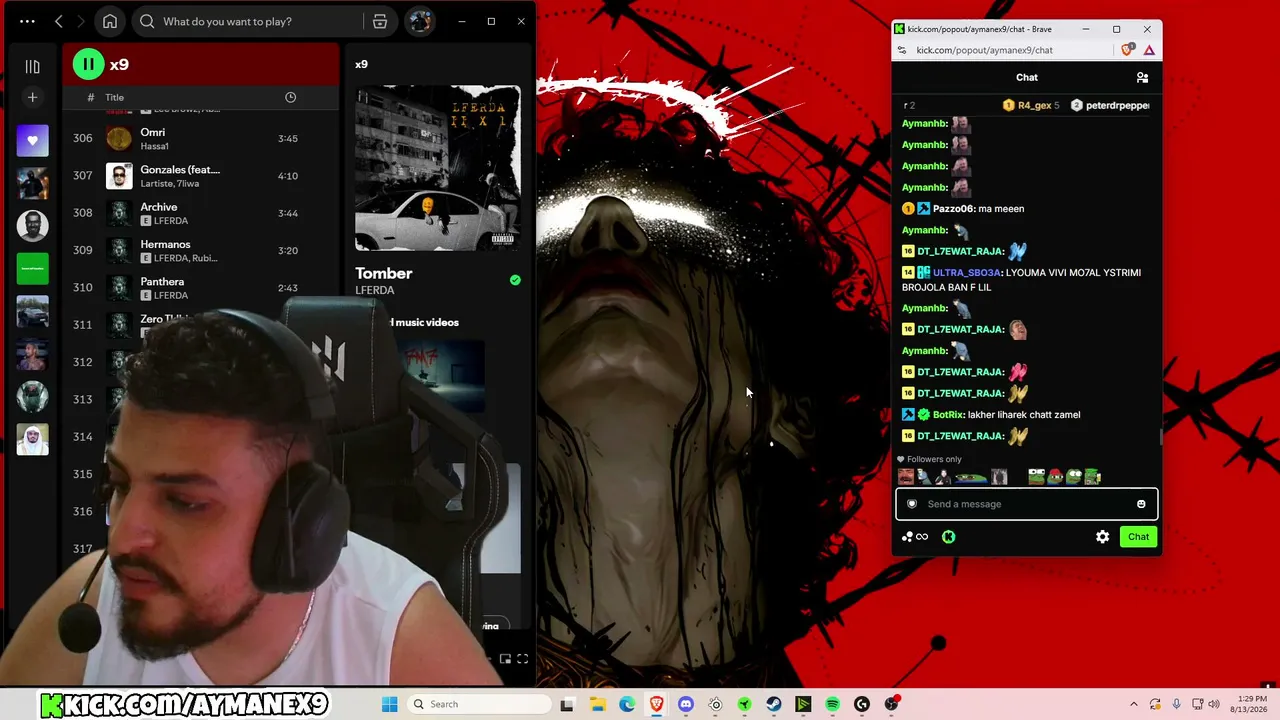Open the Tomber album cover in Now Playing
Screen dimensions: 1280x720
(438, 168)
